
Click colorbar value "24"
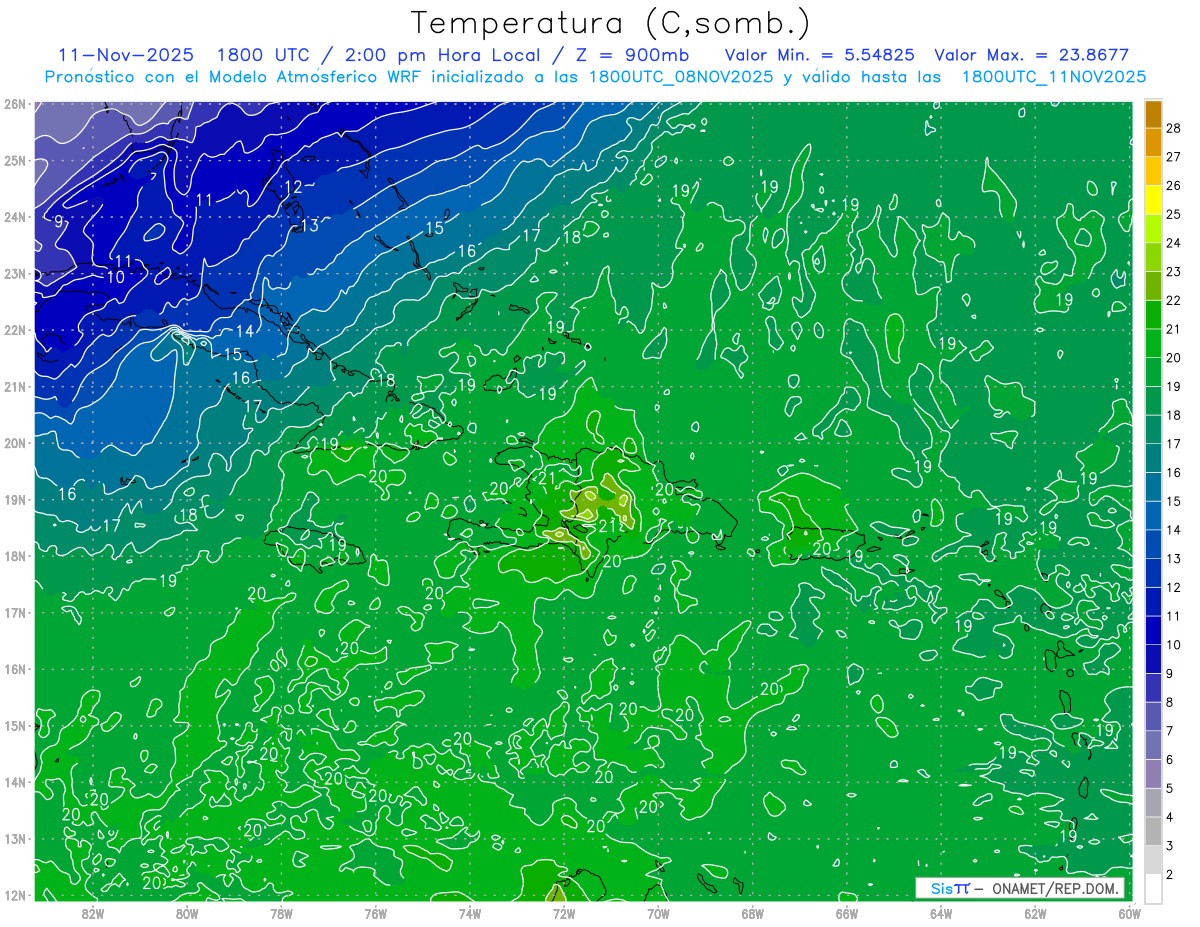tap(1173, 243)
